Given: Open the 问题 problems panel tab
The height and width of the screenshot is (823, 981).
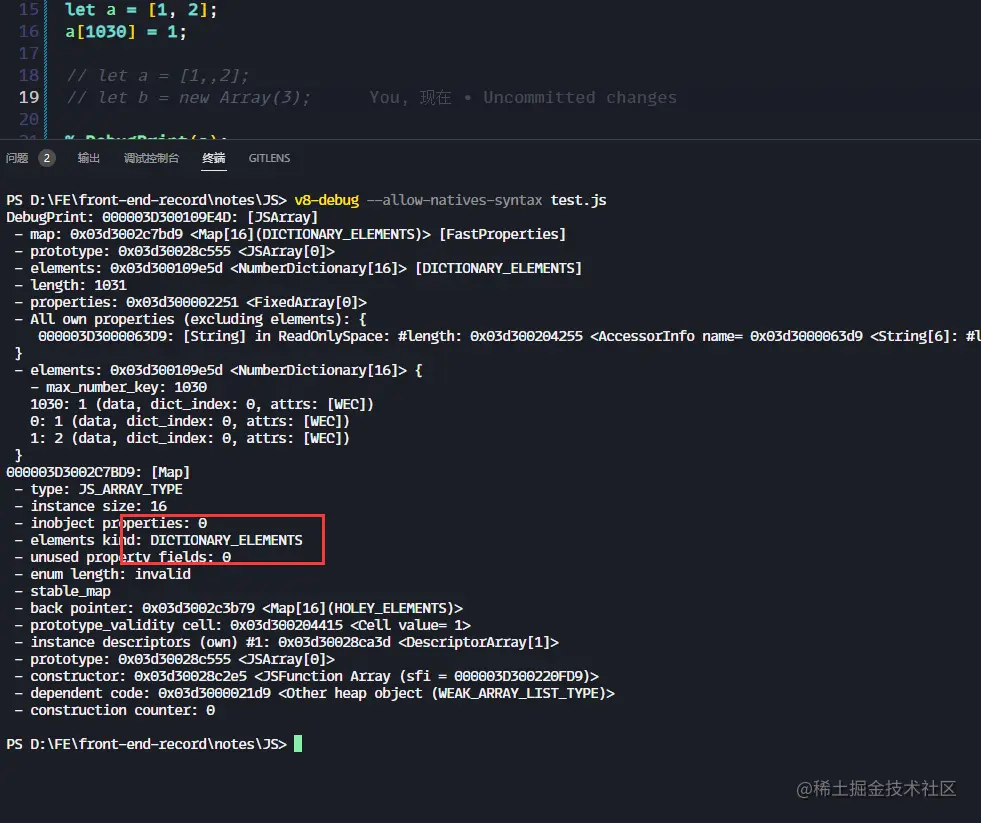Looking at the screenshot, I should point(17,158).
